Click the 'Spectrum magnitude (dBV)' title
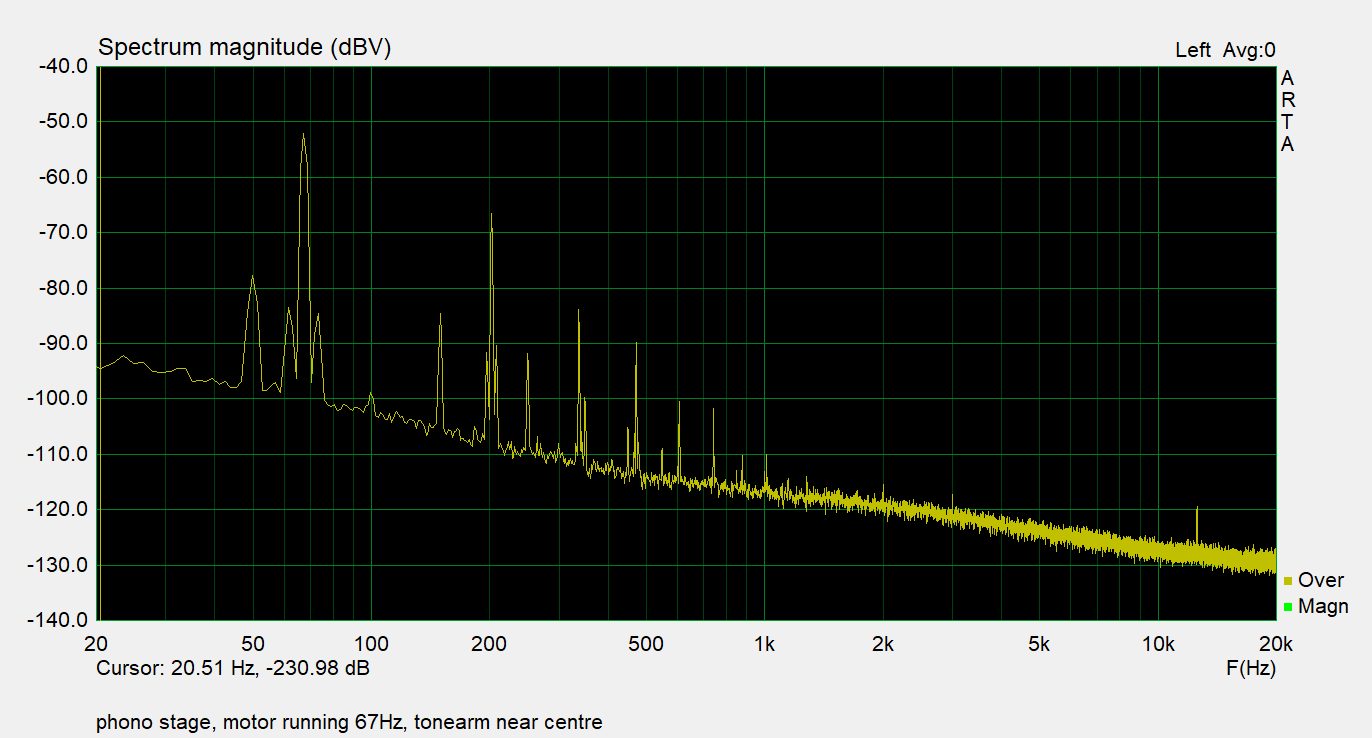This screenshot has width=1372, height=738. pos(244,47)
